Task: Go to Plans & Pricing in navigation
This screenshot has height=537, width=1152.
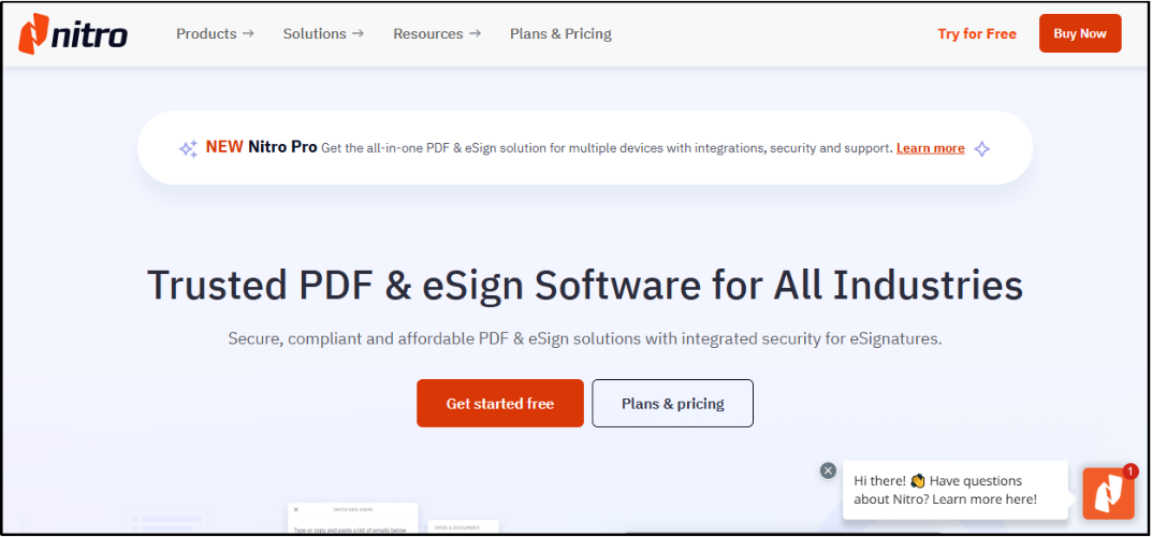Action: pyautogui.click(x=561, y=34)
